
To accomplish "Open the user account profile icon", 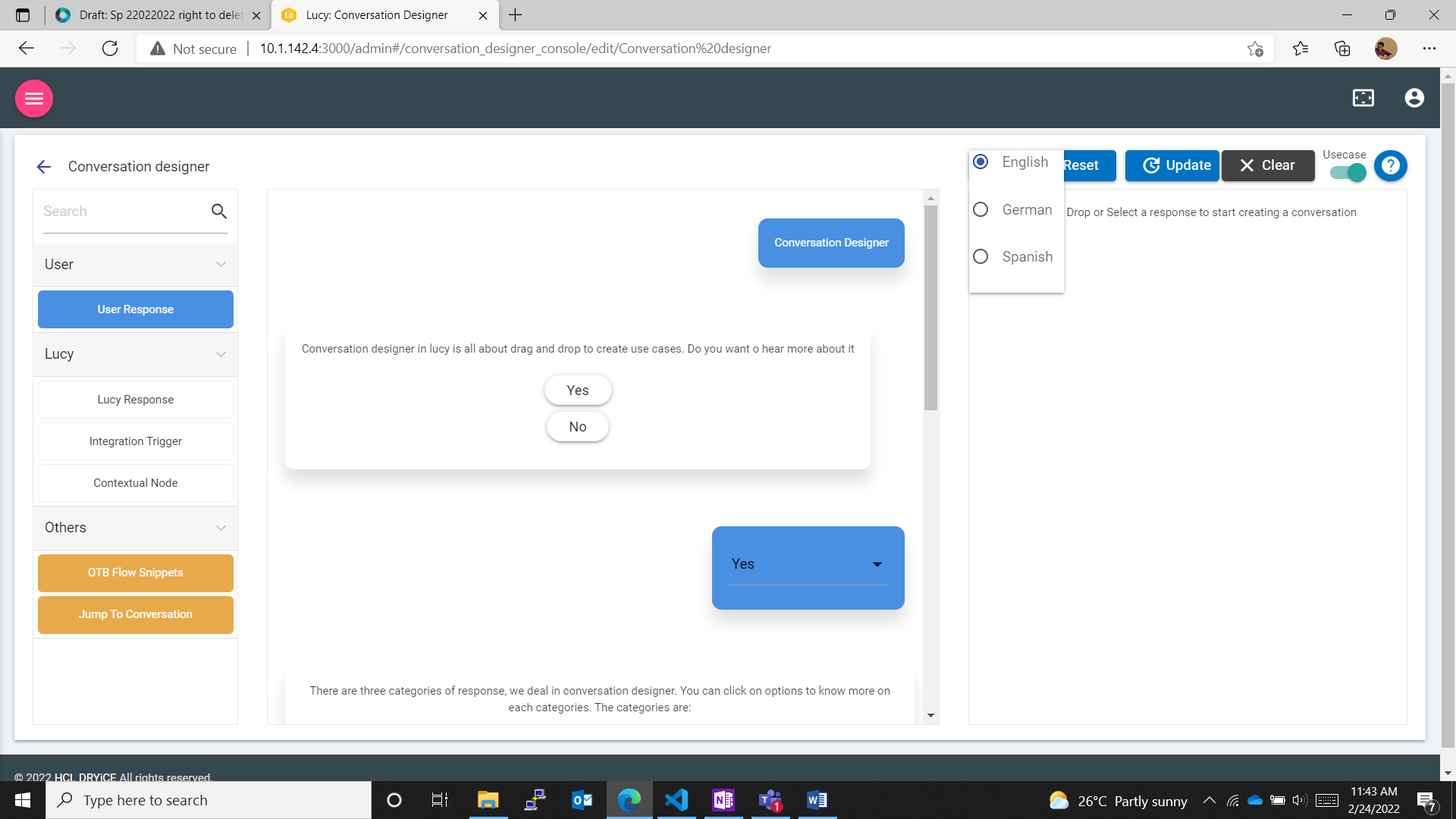I will point(1414,98).
